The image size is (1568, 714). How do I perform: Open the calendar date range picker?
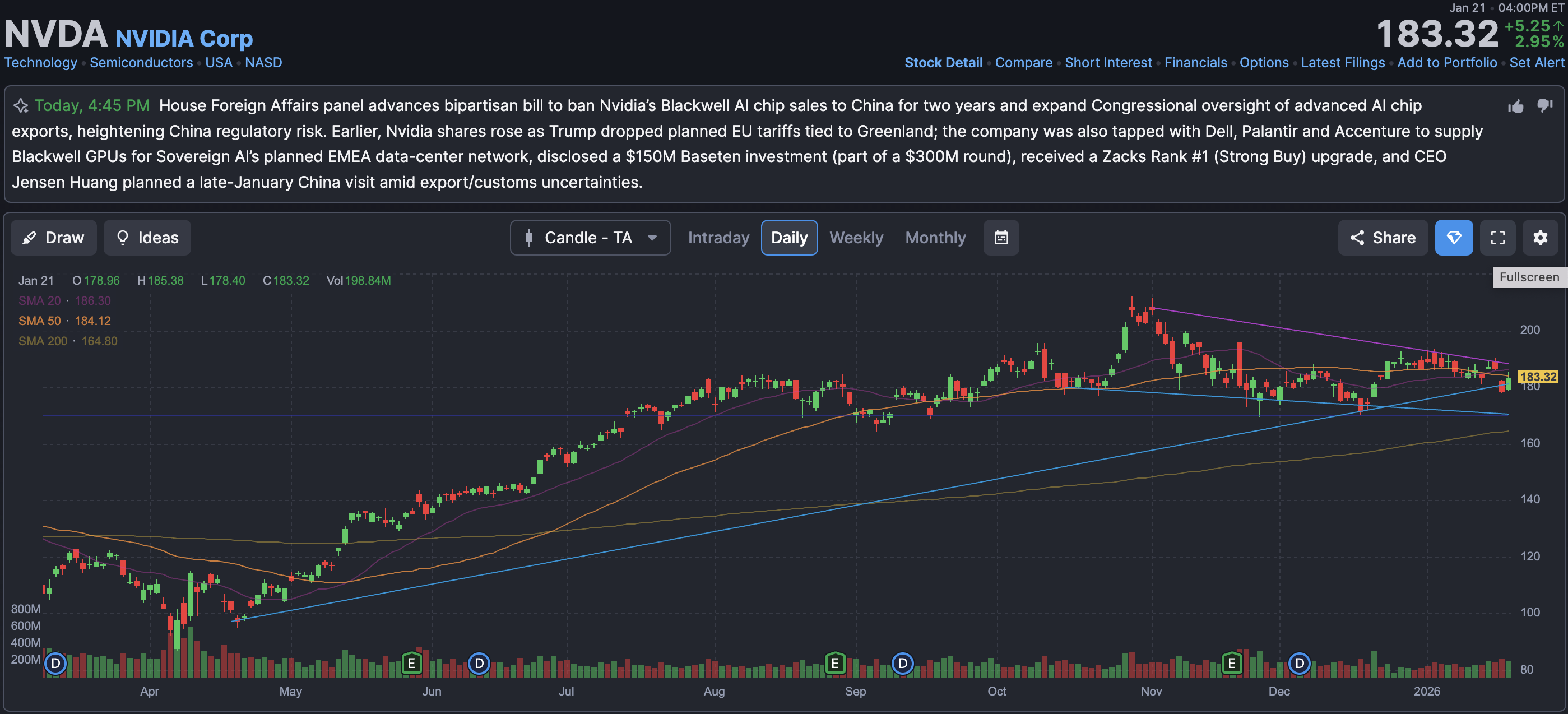[1001, 238]
